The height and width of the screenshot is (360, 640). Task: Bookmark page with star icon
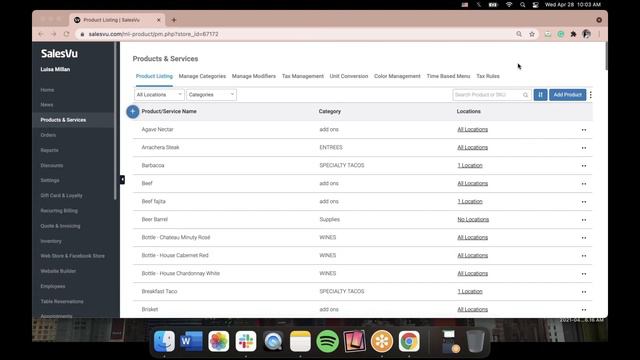coord(532,34)
